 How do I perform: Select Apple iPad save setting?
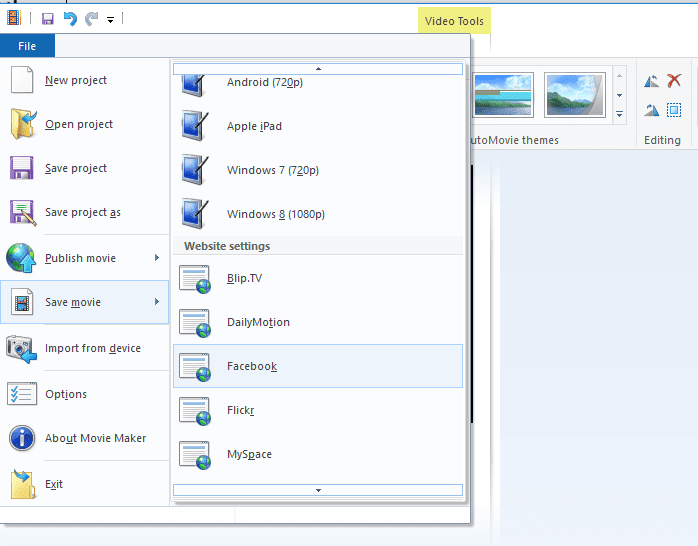318,126
